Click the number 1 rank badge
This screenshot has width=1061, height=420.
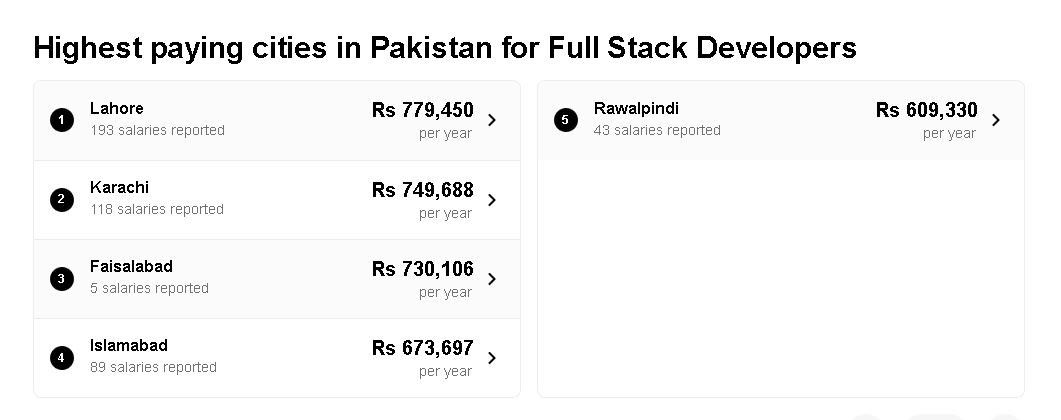pos(62,120)
